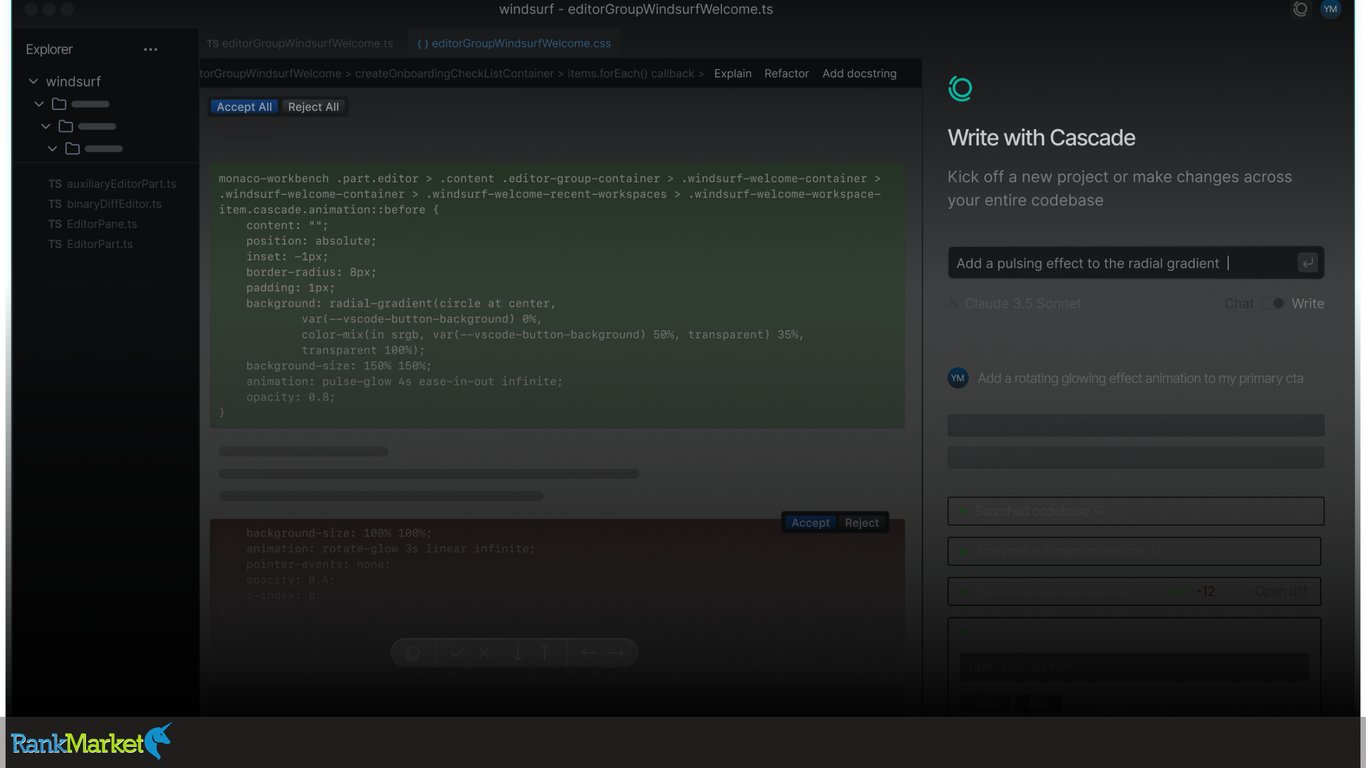Click Refactor in the editor action bar
1366x768 pixels.
787,73
